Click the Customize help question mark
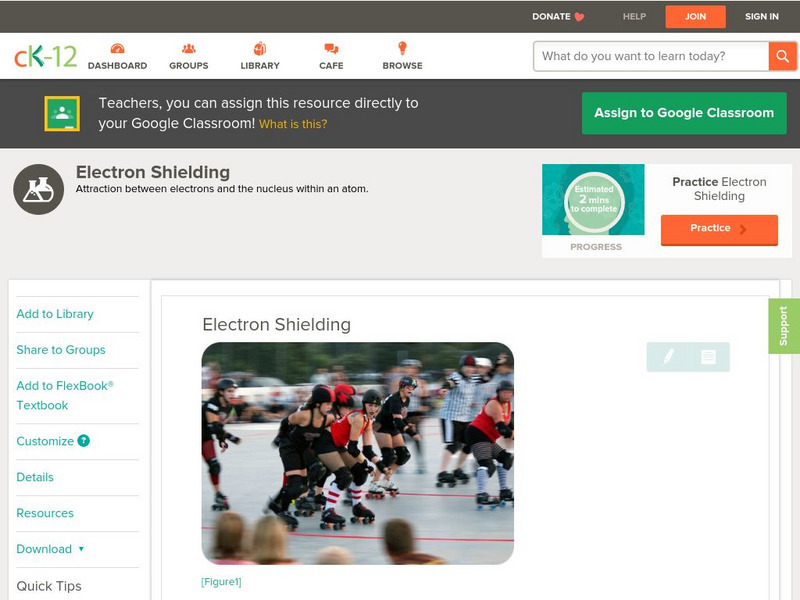Viewport: 800px width, 600px height. click(84, 441)
